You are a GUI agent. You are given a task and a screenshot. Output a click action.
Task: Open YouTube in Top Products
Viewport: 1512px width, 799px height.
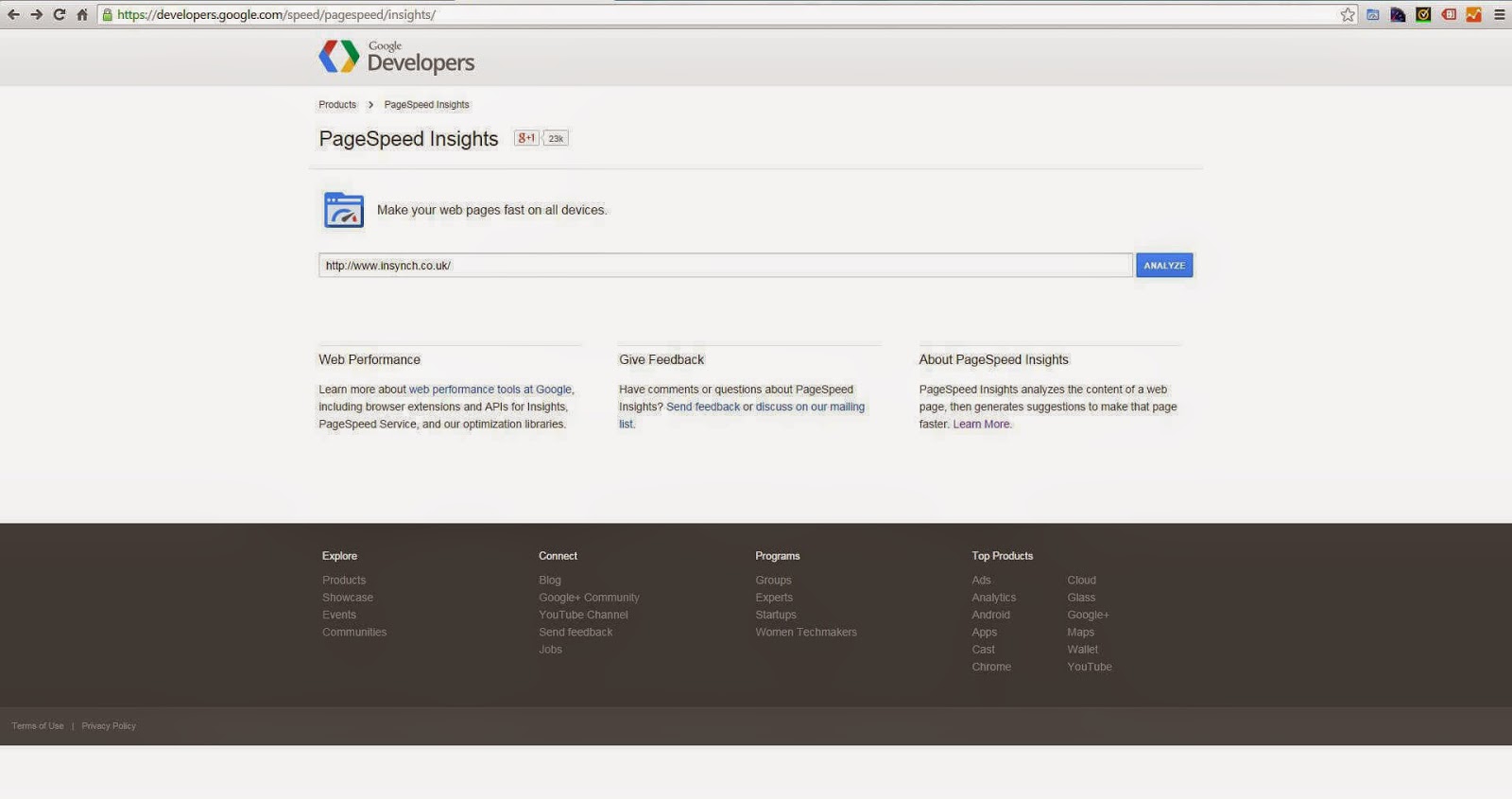[x=1089, y=667]
